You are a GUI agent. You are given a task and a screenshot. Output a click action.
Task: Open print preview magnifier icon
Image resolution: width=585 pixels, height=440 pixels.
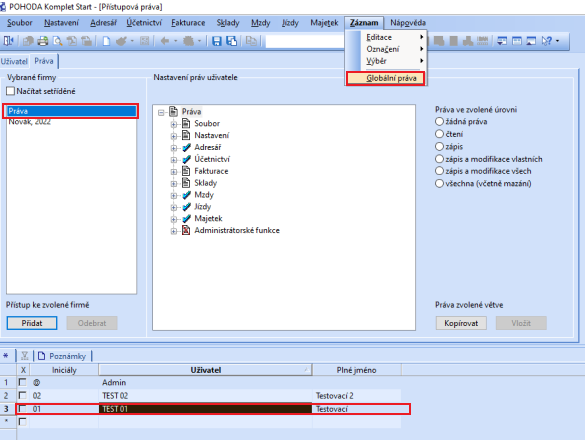pyautogui.click(x=57, y=41)
